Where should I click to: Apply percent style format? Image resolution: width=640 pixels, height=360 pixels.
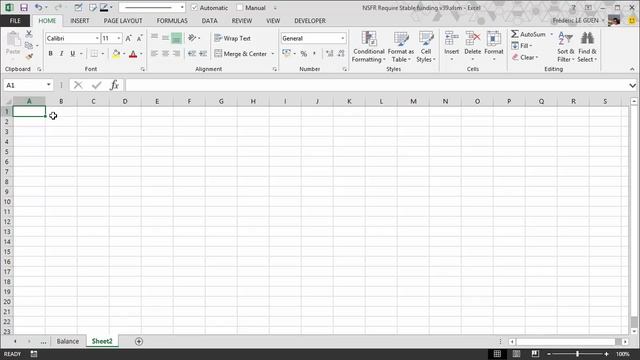point(304,53)
